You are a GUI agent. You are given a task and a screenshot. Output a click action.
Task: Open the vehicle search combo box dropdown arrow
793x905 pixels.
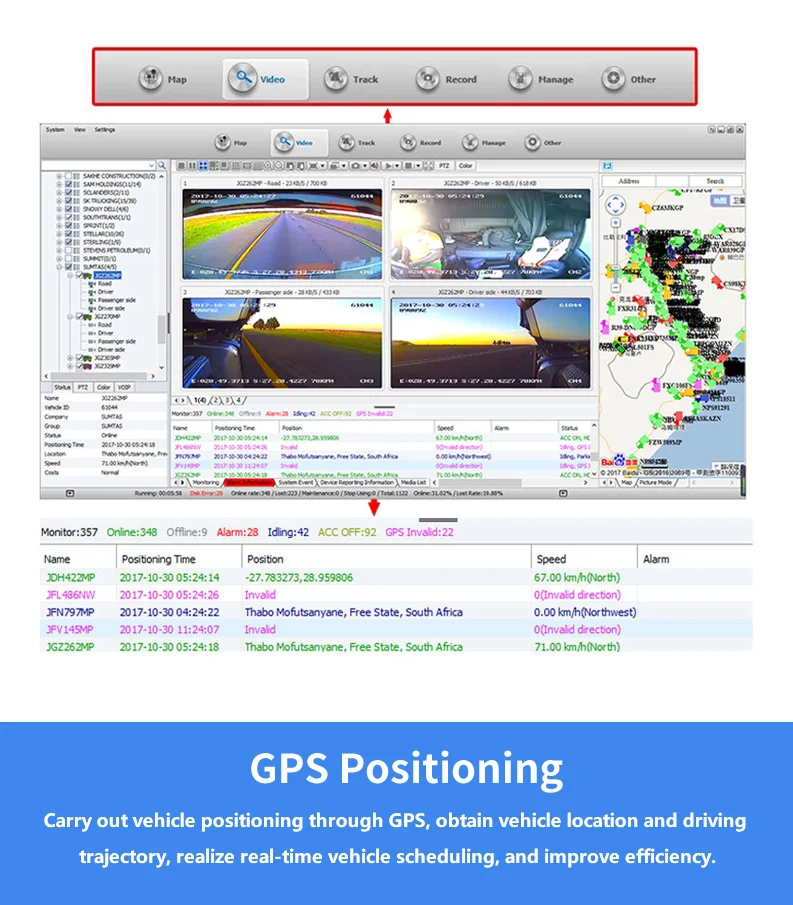pos(151,165)
